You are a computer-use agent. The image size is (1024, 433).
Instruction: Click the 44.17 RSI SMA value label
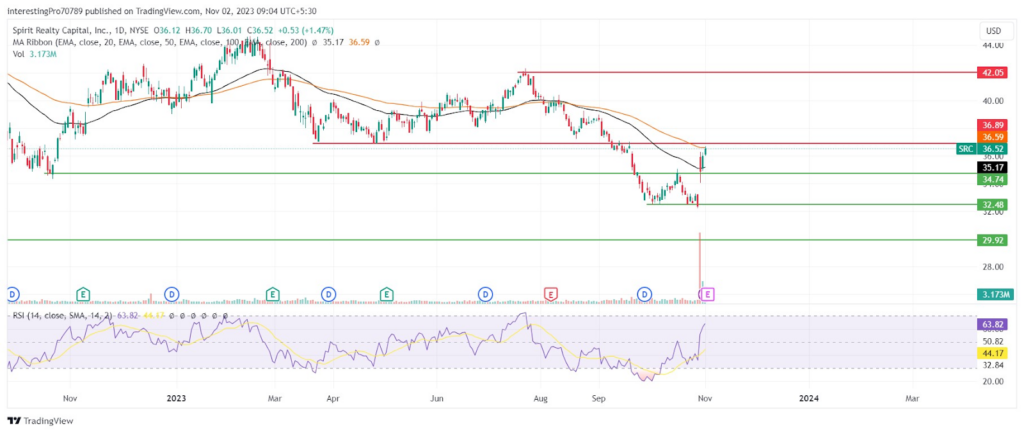[993, 353]
